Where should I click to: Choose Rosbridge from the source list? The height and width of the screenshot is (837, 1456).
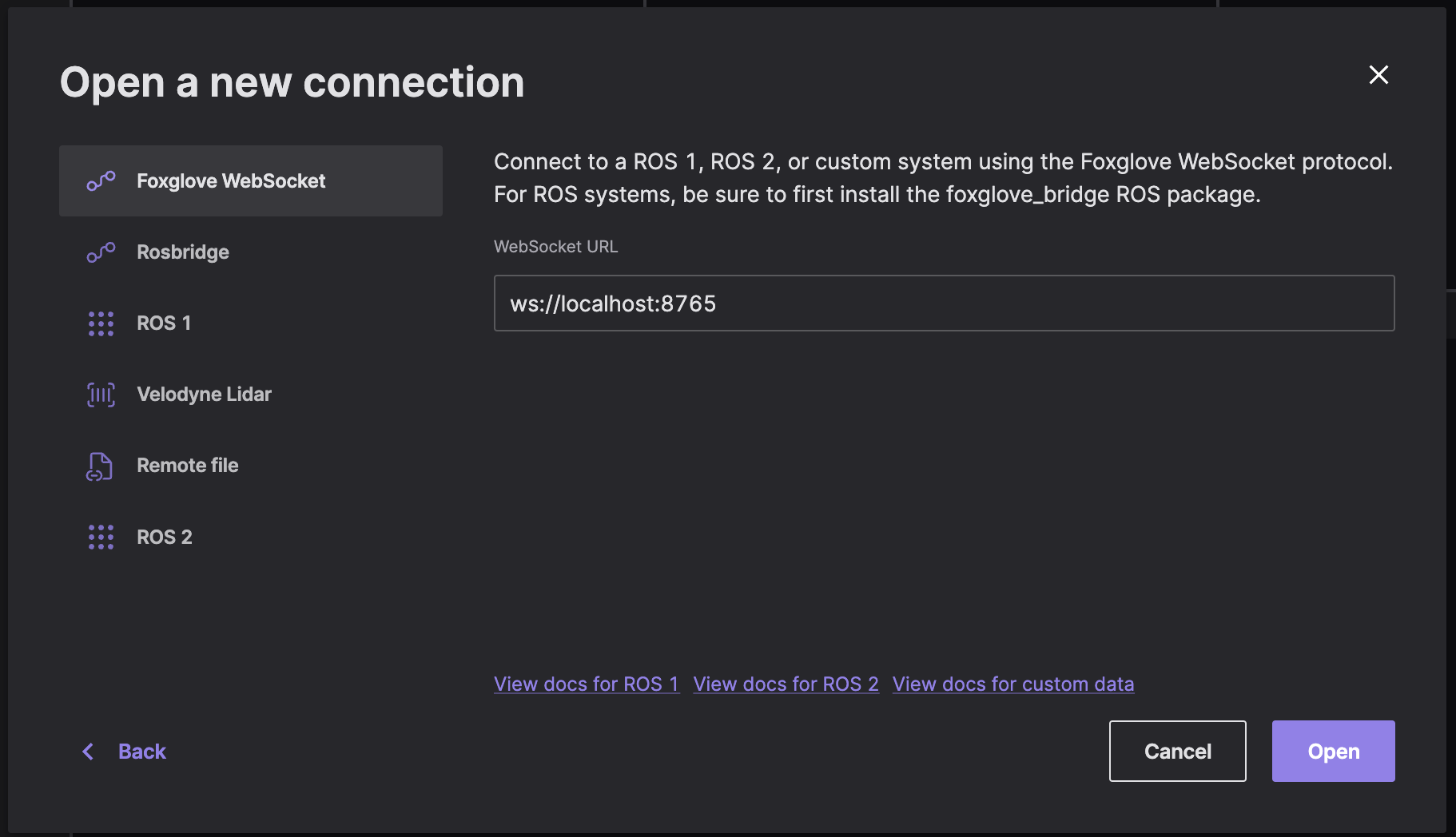pos(183,252)
